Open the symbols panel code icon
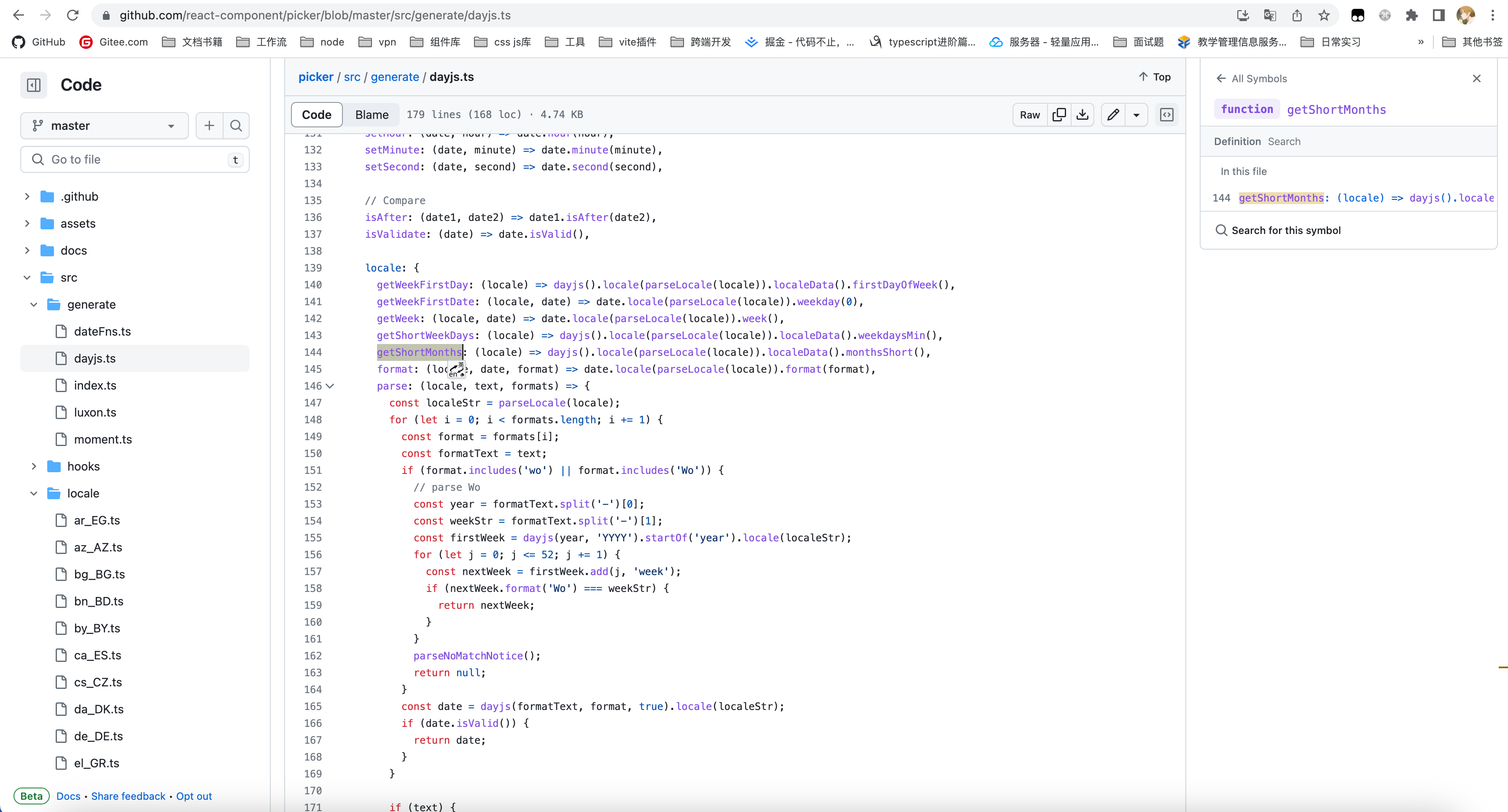1508x812 pixels. pyautogui.click(x=1167, y=115)
